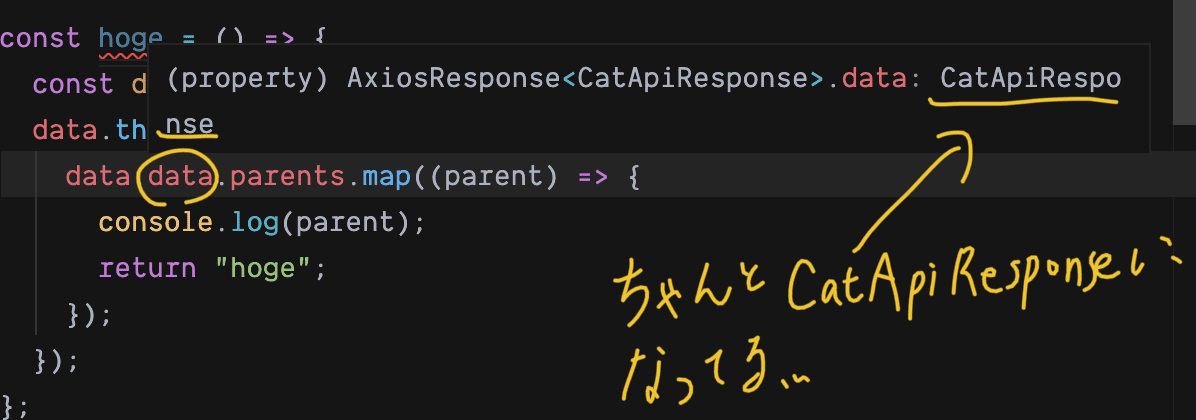Click the data identifier before the circled one
Image resolution: width=1196 pixels, height=420 pixels.
tap(99, 177)
